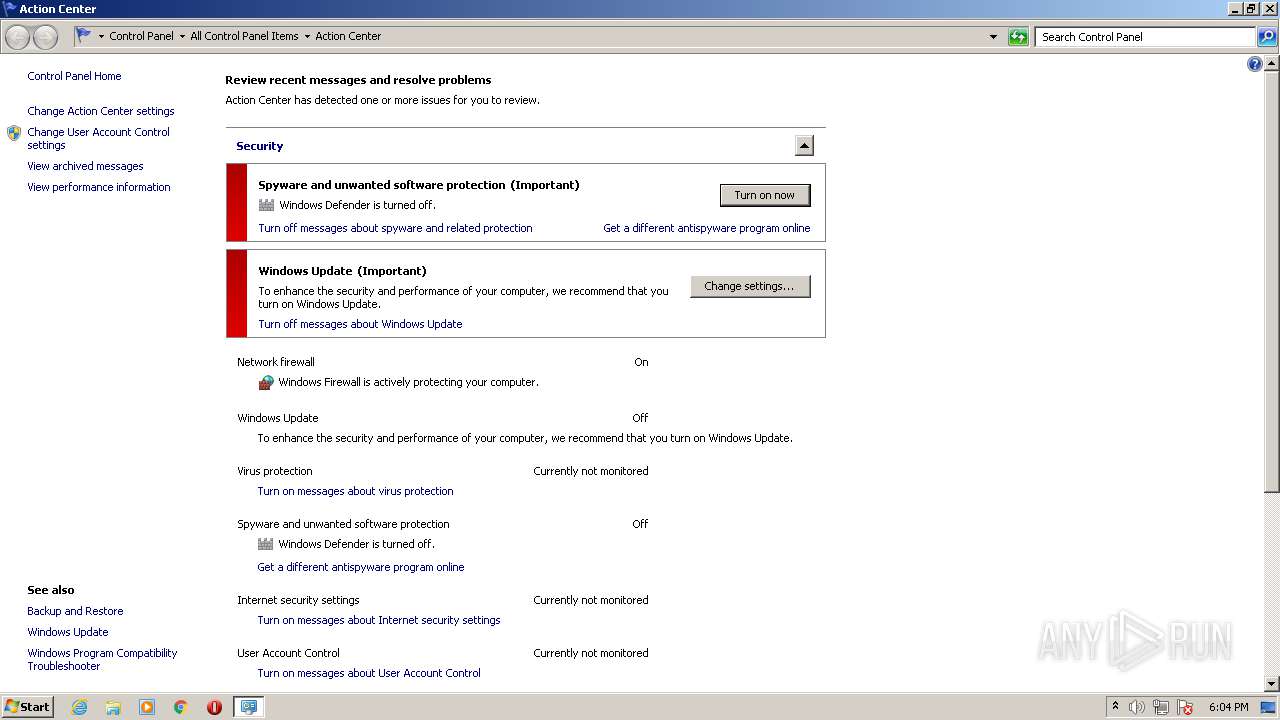Screen dimensions: 1280x720
Task: Turn off messages about Windows Update
Action: point(360,324)
